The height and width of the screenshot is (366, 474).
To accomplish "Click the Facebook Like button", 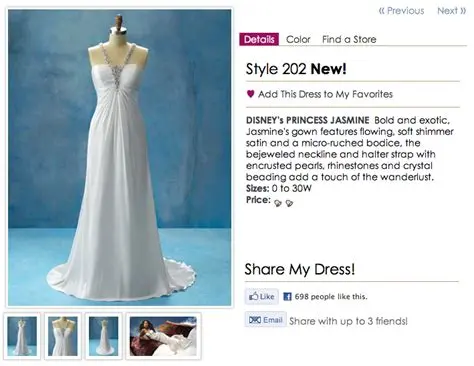I will 262,296.
